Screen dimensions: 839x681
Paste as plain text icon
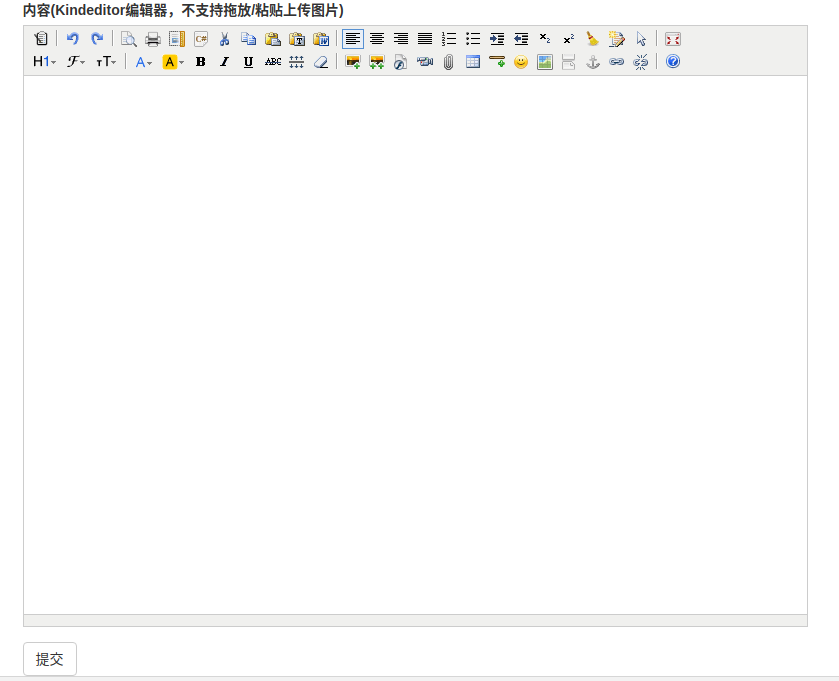[297, 39]
